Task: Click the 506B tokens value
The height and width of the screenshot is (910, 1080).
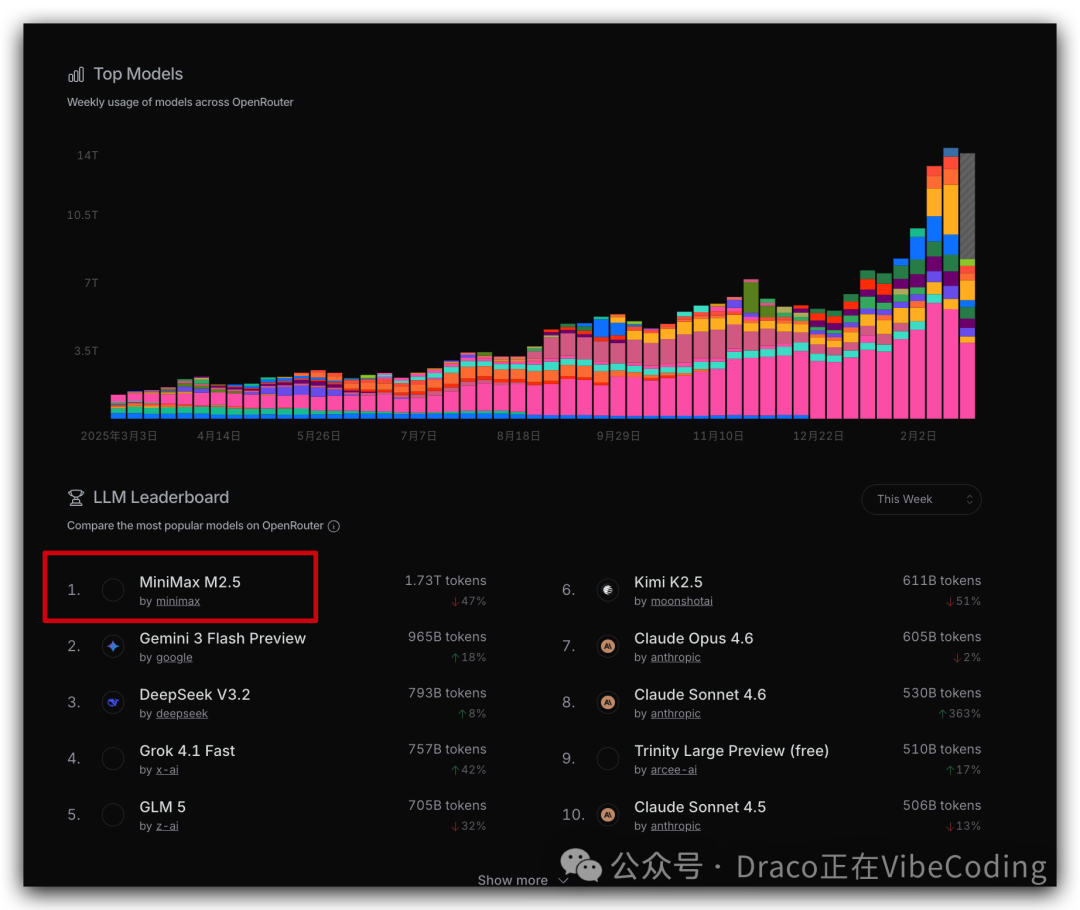Action: 942,806
